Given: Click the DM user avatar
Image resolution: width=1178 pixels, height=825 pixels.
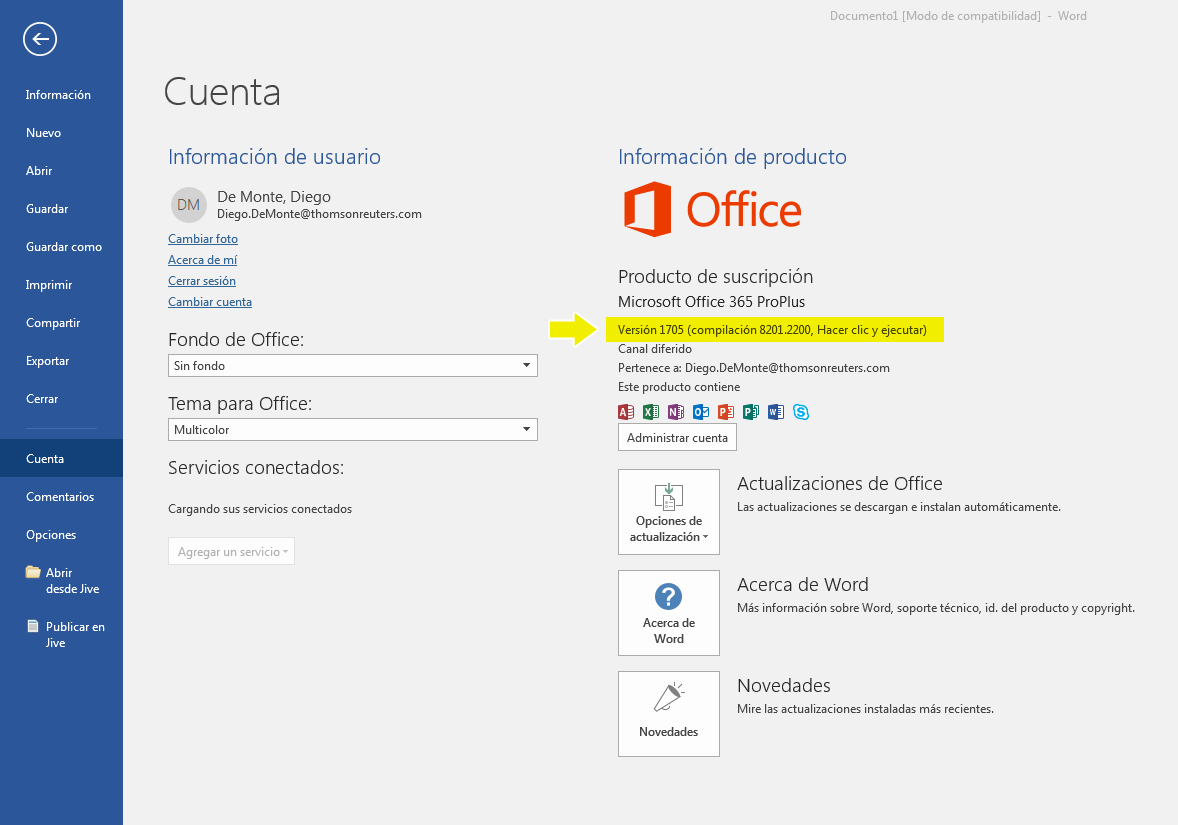Looking at the screenshot, I should pyautogui.click(x=188, y=204).
